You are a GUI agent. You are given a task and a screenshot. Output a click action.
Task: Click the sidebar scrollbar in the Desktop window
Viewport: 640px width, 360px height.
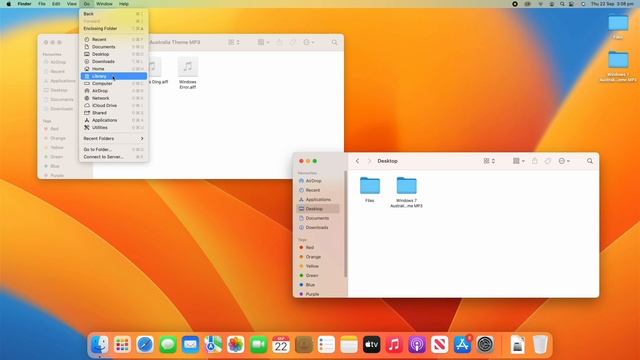[346, 224]
